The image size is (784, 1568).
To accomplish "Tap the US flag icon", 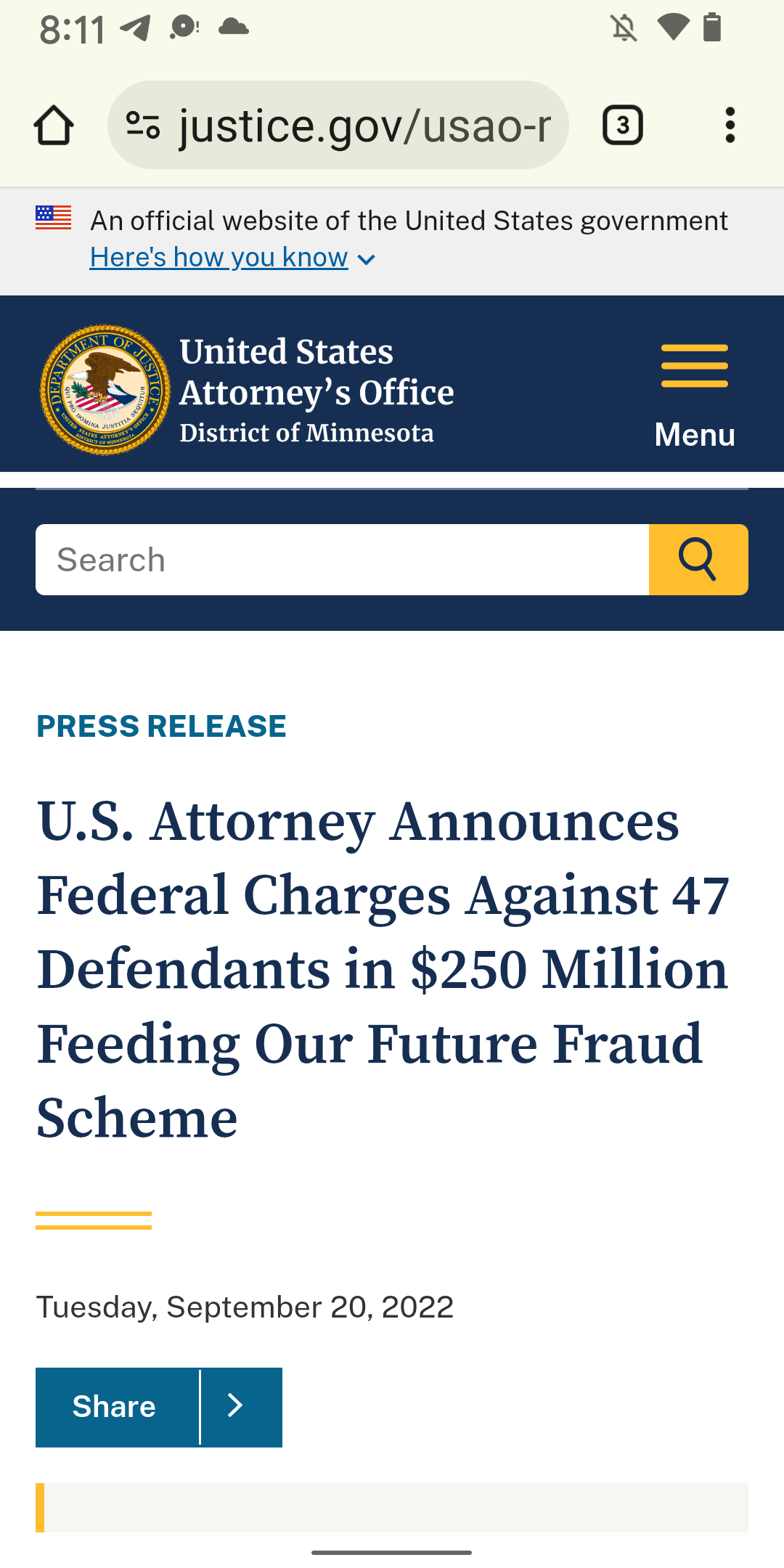I will click(x=54, y=217).
